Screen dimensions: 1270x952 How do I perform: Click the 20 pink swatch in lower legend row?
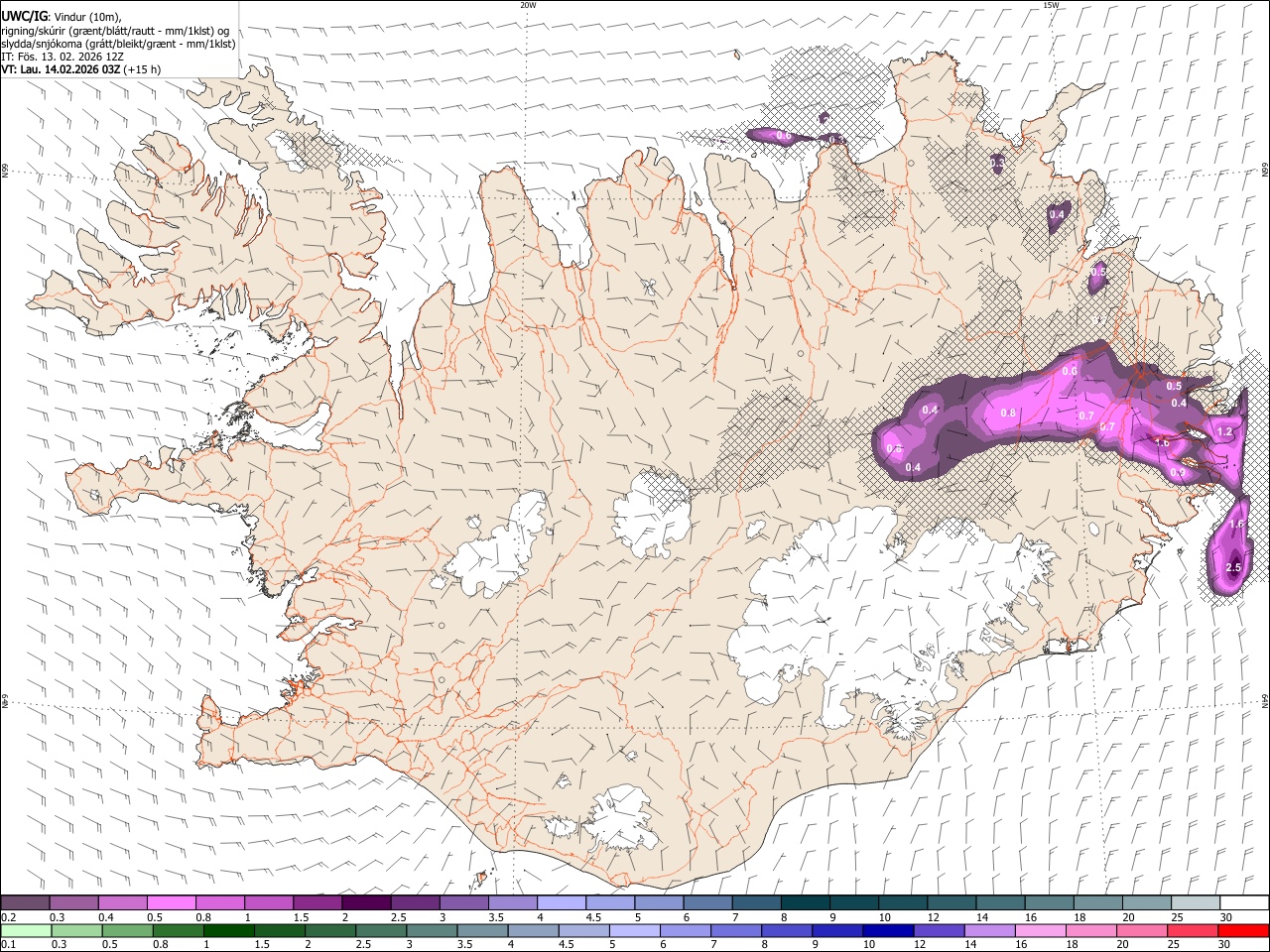(x=1141, y=930)
